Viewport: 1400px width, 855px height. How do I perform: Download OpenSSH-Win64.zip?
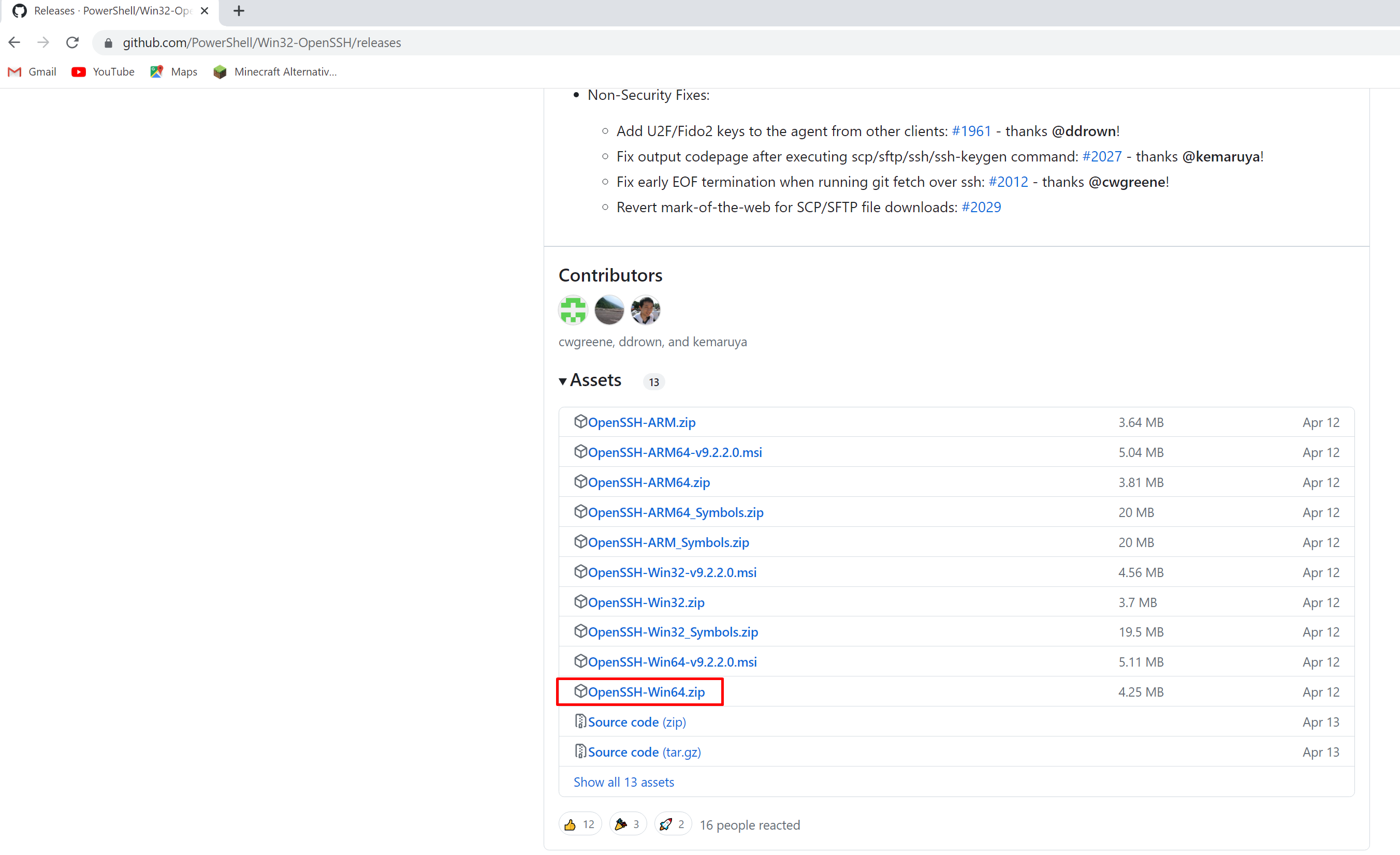coord(646,692)
